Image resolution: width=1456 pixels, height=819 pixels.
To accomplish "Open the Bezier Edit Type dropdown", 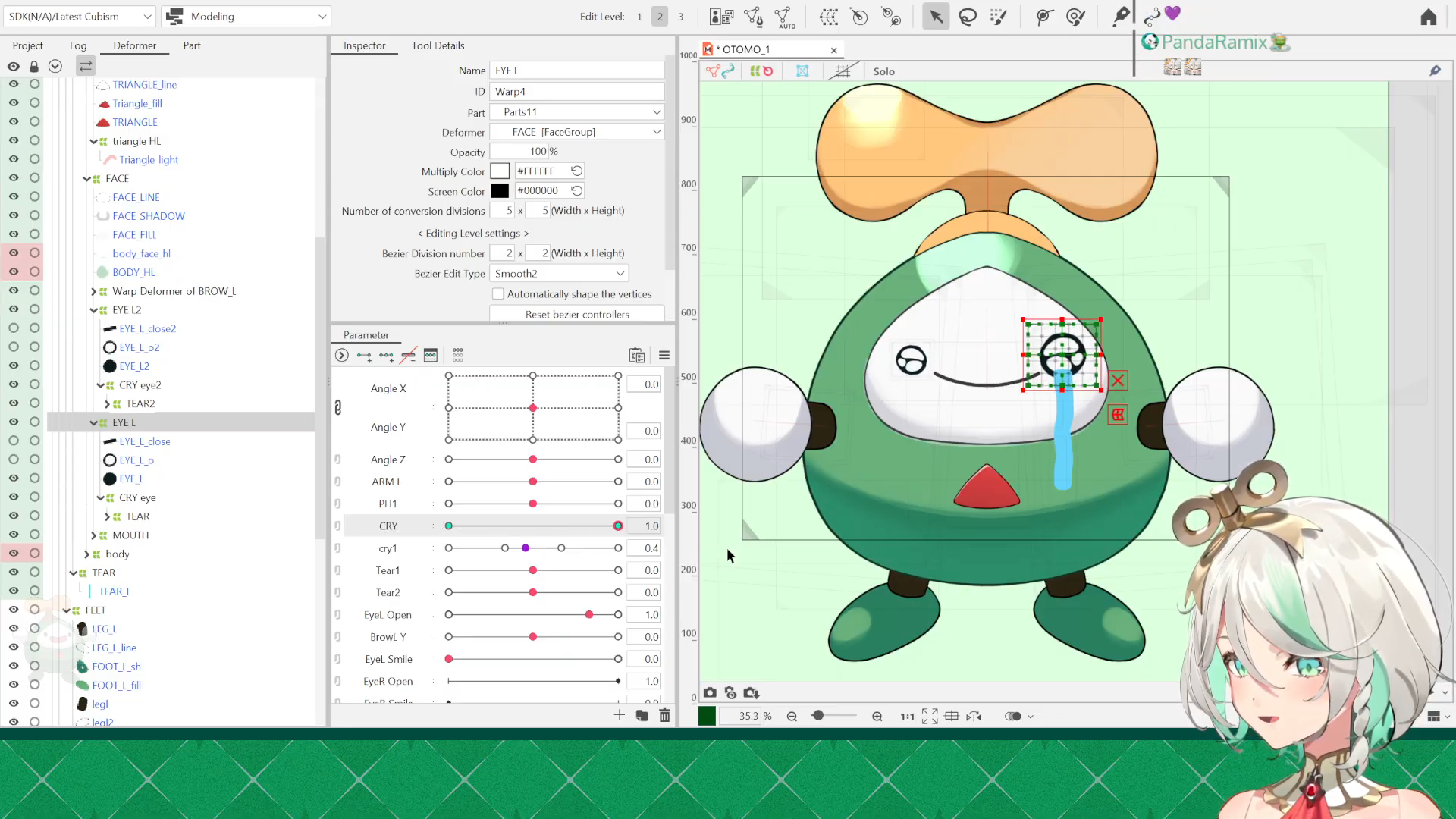I will pos(559,274).
